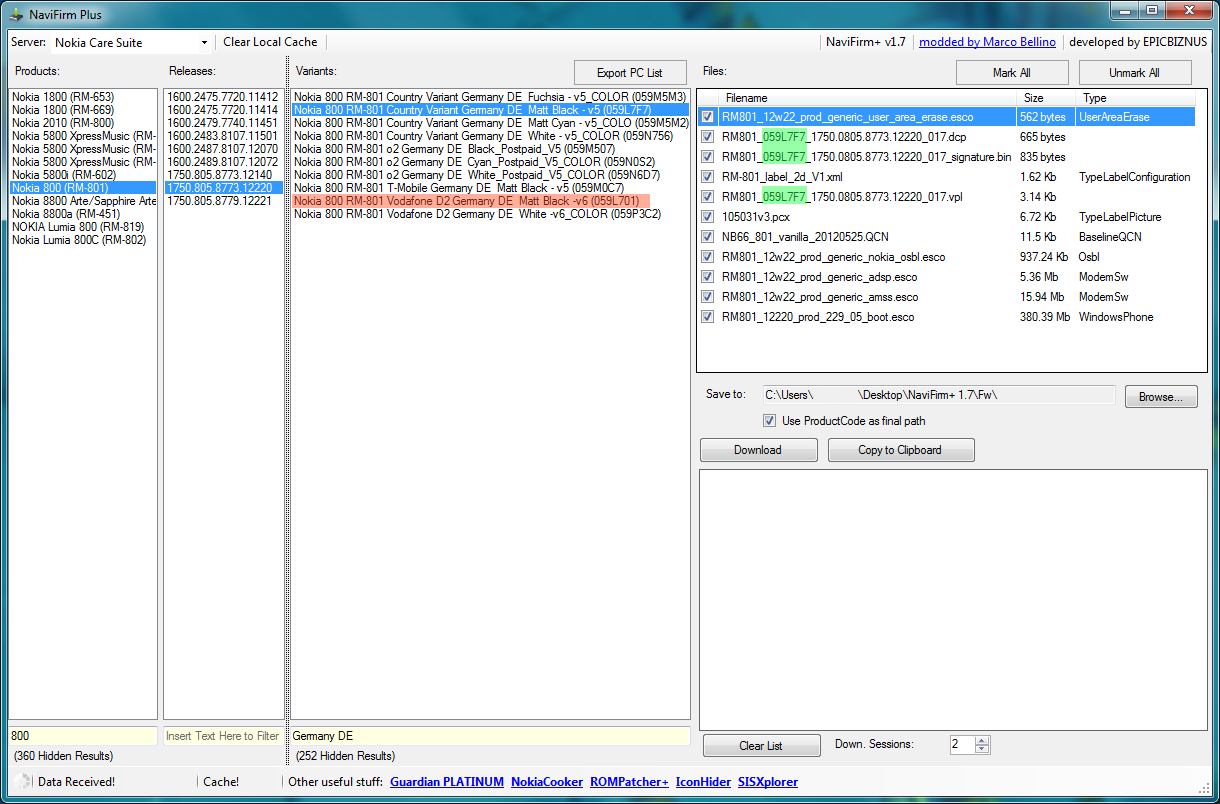Click the Insert Text Here to Filter field
1220x804 pixels.
[224, 736]
